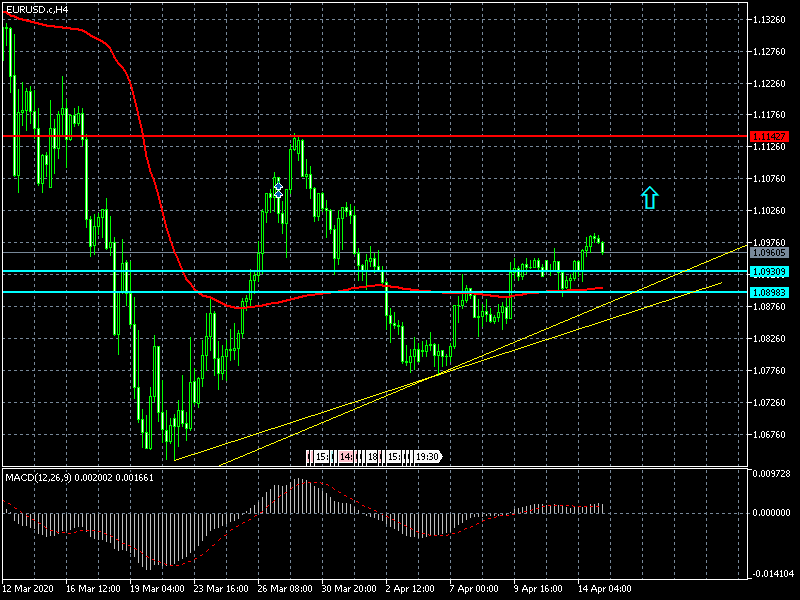Select the cyan 1.09309 level label
The image size is (800, 600).
pyautogui.click(x=769, y=272)
